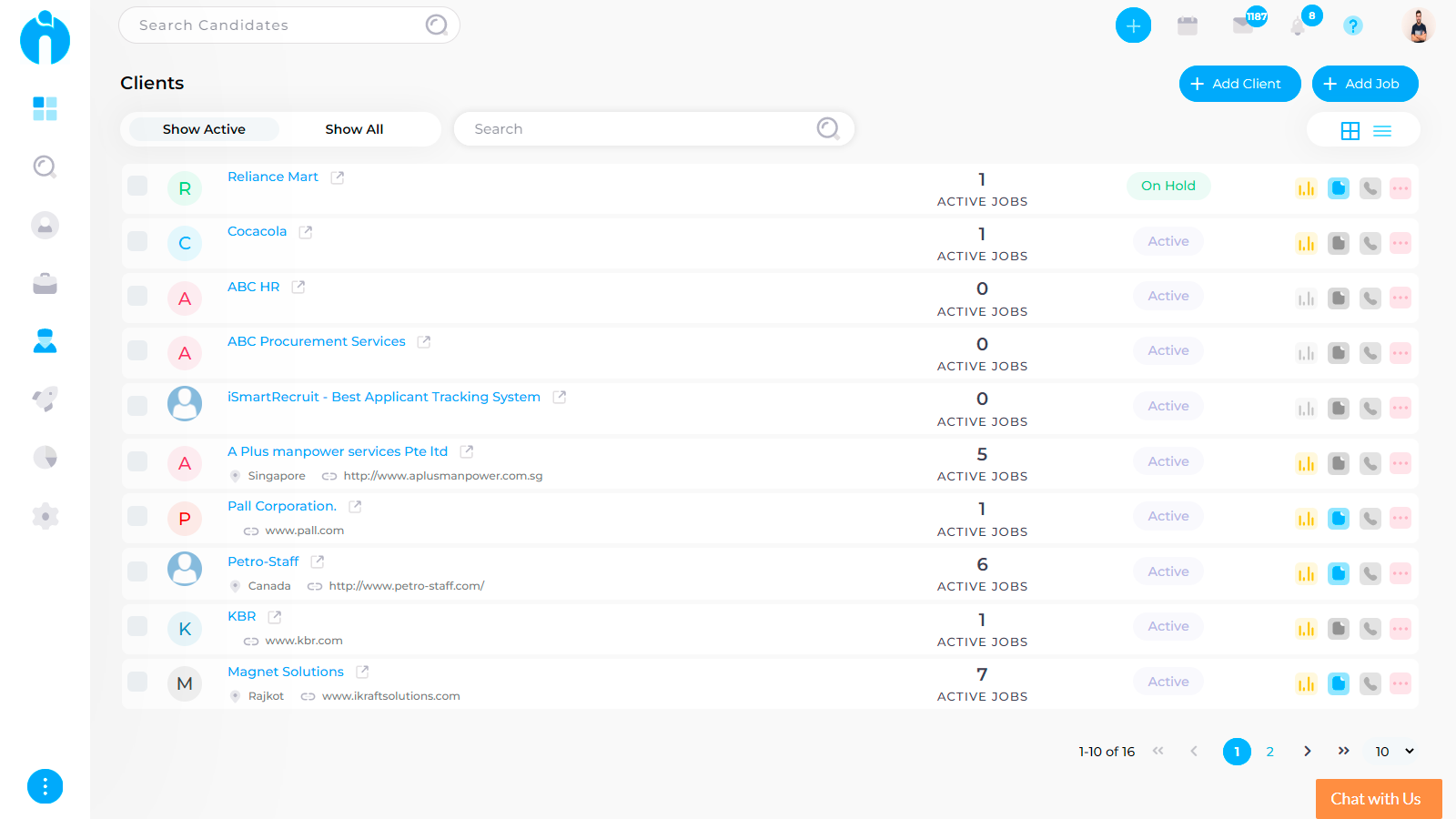
Task: Select the Petro-Staff checkbox
Action: point(137,571)
